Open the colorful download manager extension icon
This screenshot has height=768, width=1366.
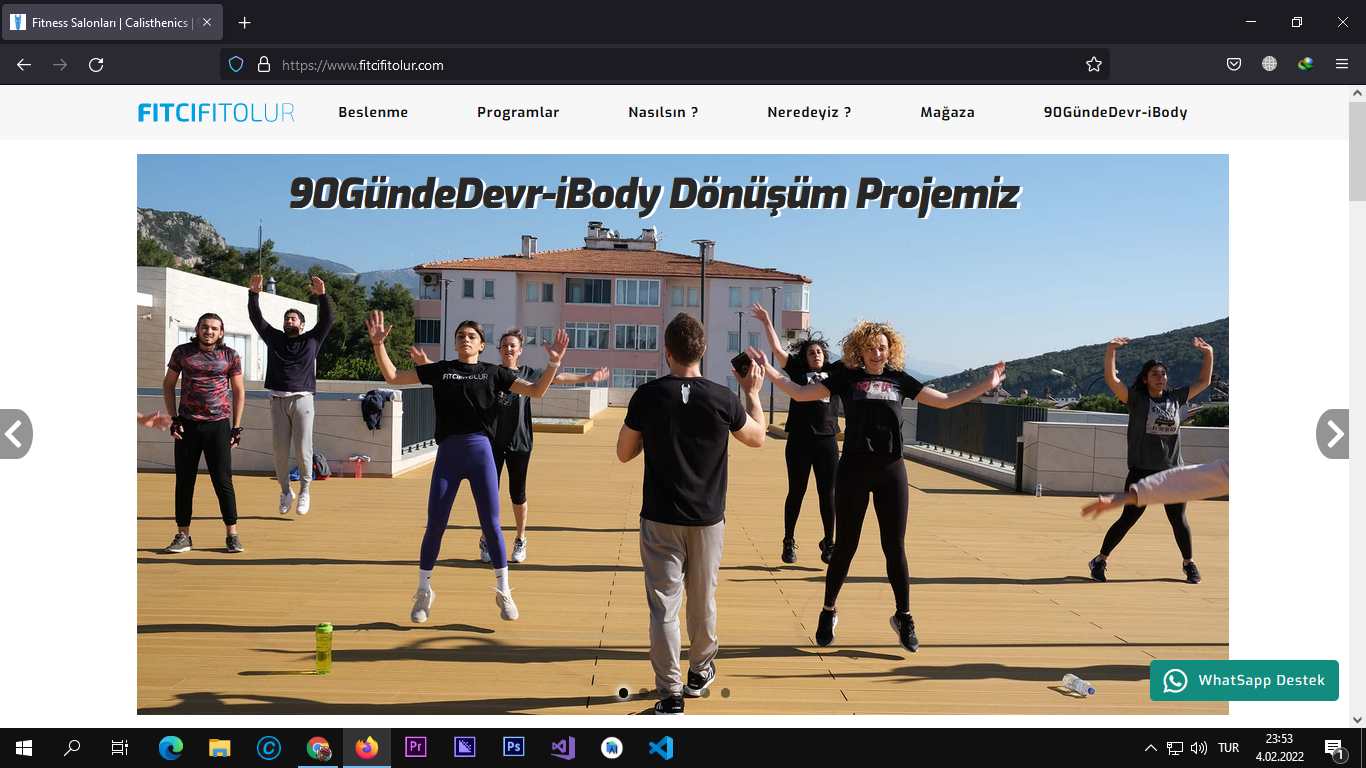pos(1305,64)
